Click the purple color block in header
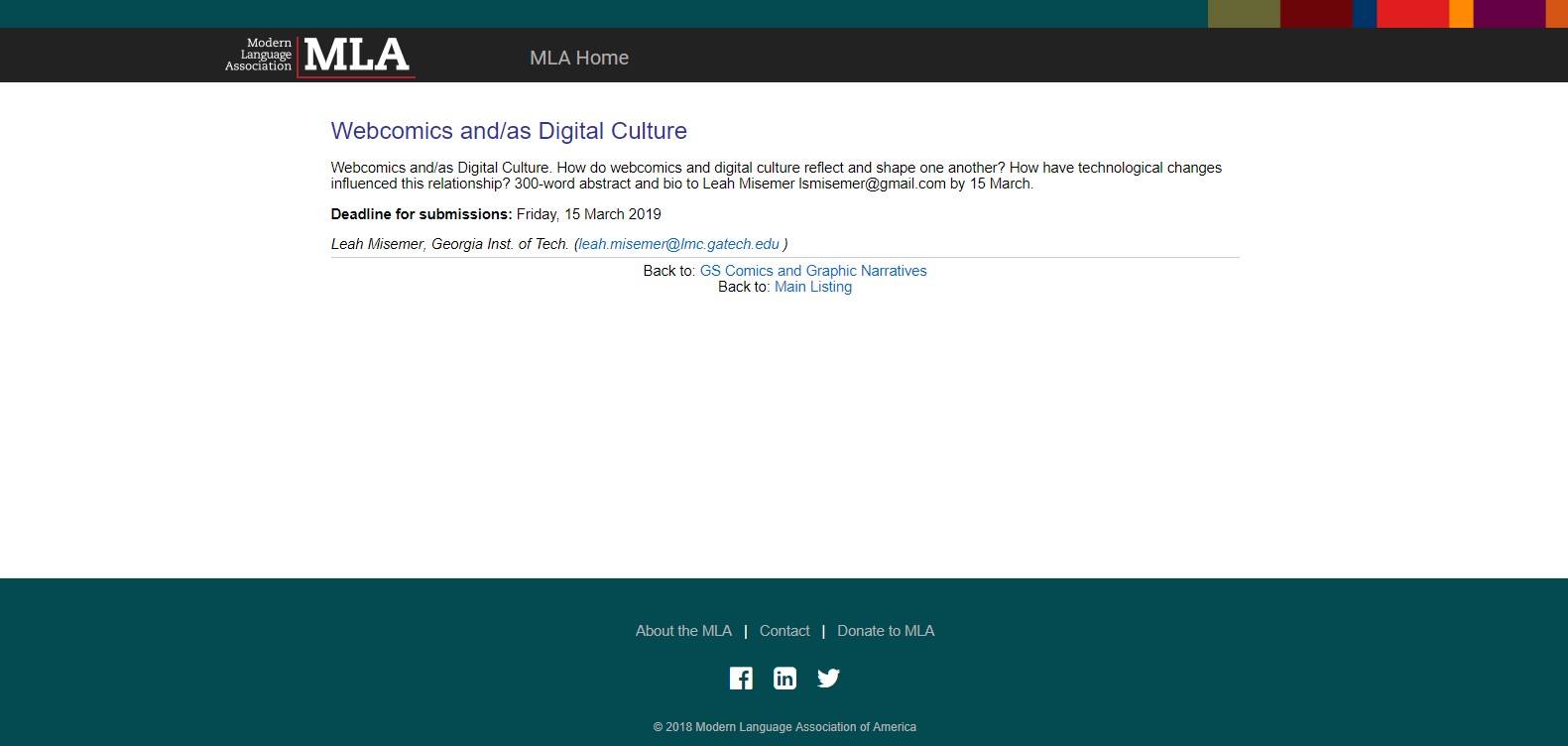The image size is (1568, 746). tap(1508, 13)
